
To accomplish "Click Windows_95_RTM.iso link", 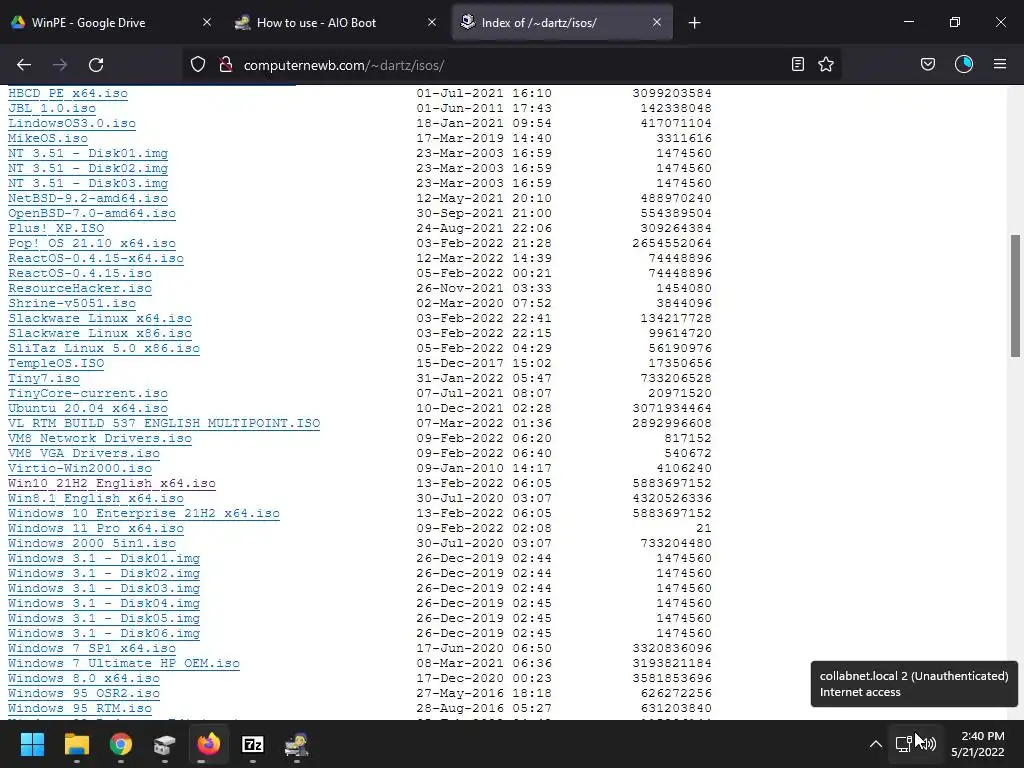I will [x=80, y=709].
